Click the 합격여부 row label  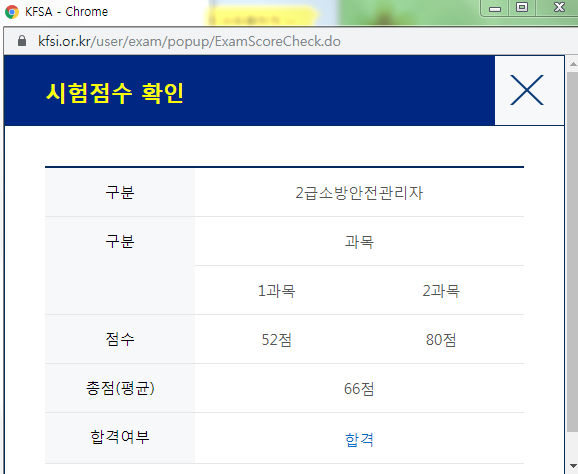pyautogui.click(x=120, y=437)
